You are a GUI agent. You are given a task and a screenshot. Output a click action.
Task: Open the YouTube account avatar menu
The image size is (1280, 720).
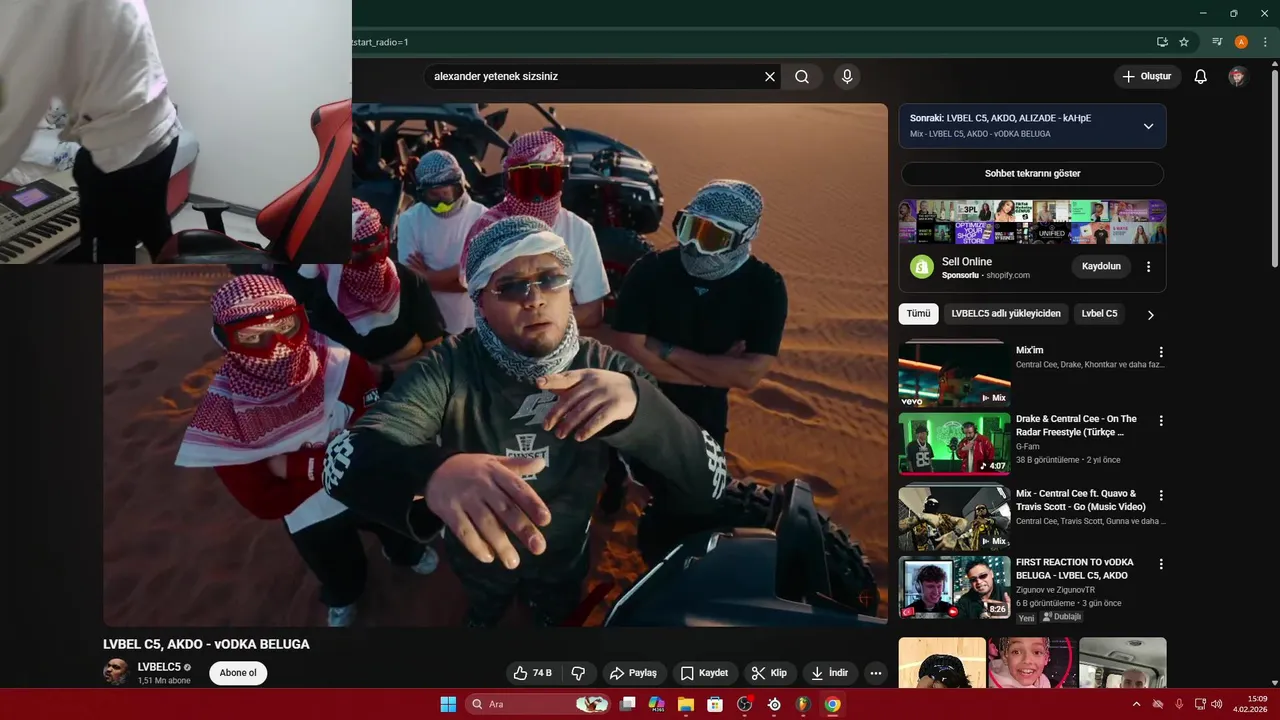[1238, 76]
